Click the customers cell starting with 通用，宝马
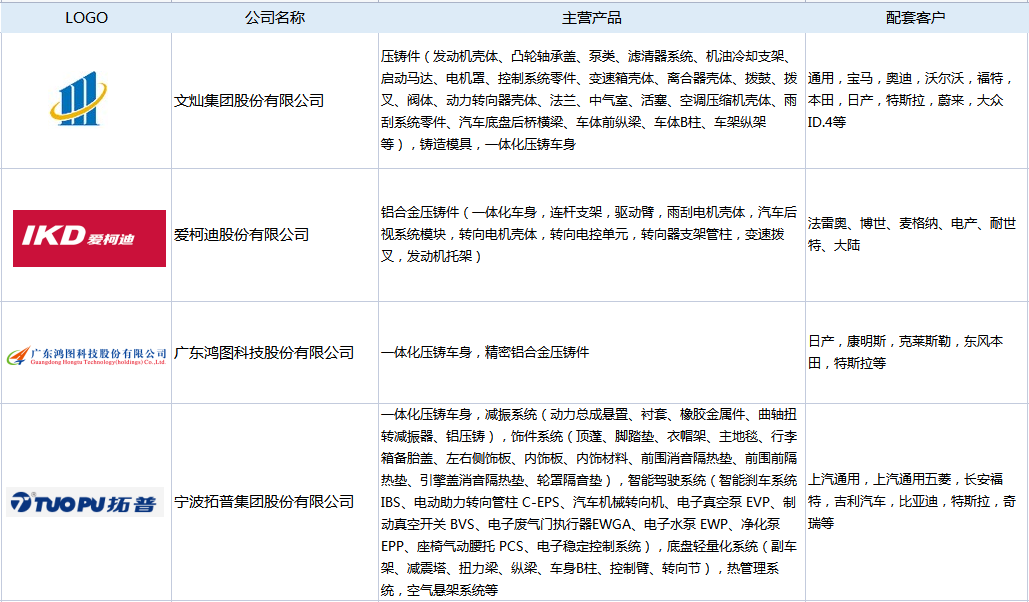 (917, 100)
